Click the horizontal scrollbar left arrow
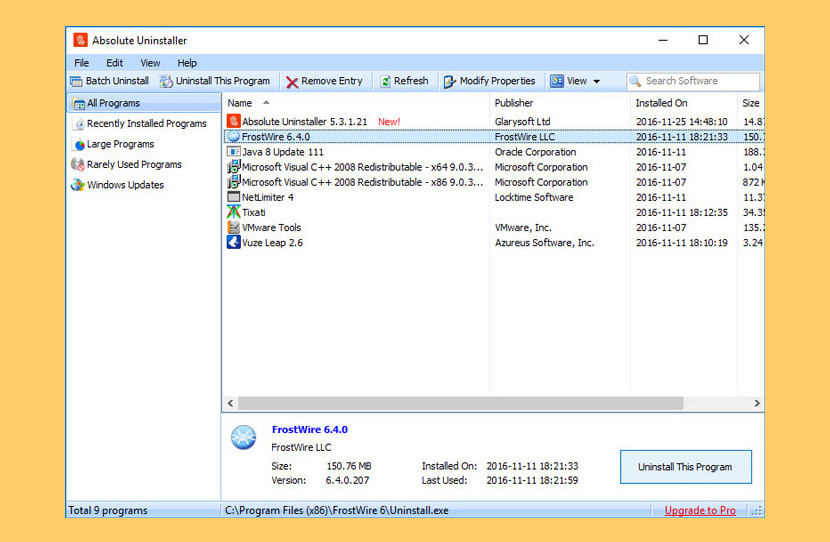The image size is (830, 542). pos(230,403)
